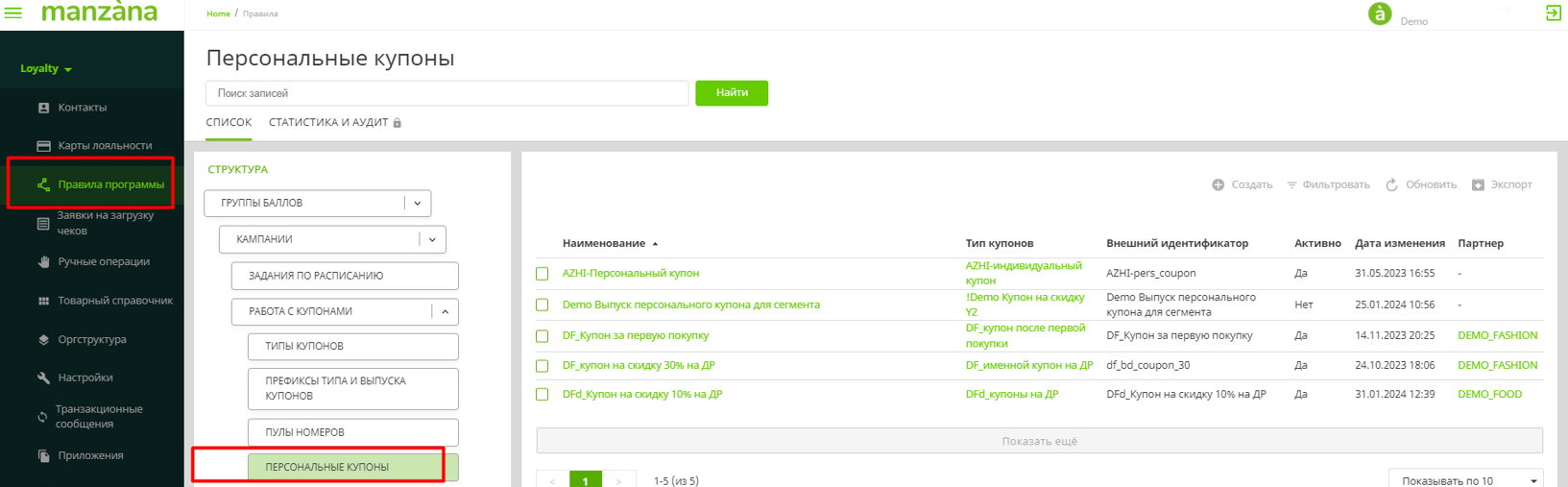The height and width of the screenshot is (487, 1568).
Task: Open Карты лояльности card icon
Action: pyautogui.click(x=43, y=146)
